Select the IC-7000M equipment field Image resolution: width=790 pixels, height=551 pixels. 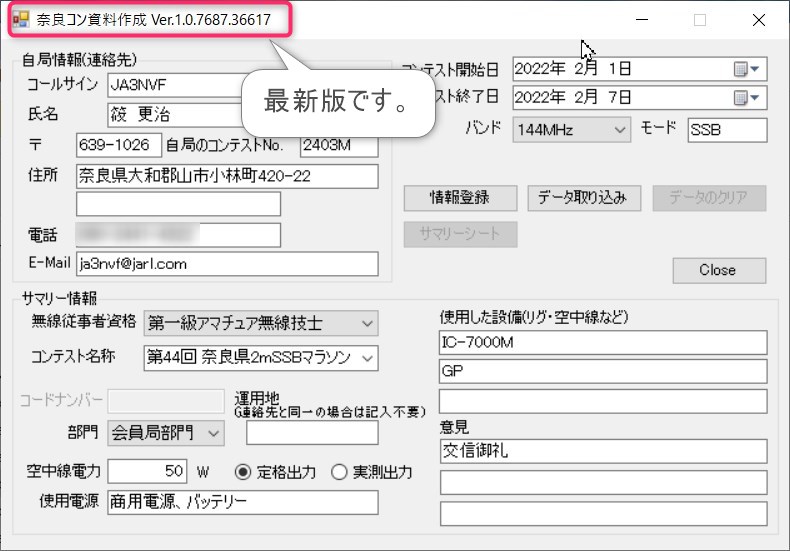coord(602,342)
